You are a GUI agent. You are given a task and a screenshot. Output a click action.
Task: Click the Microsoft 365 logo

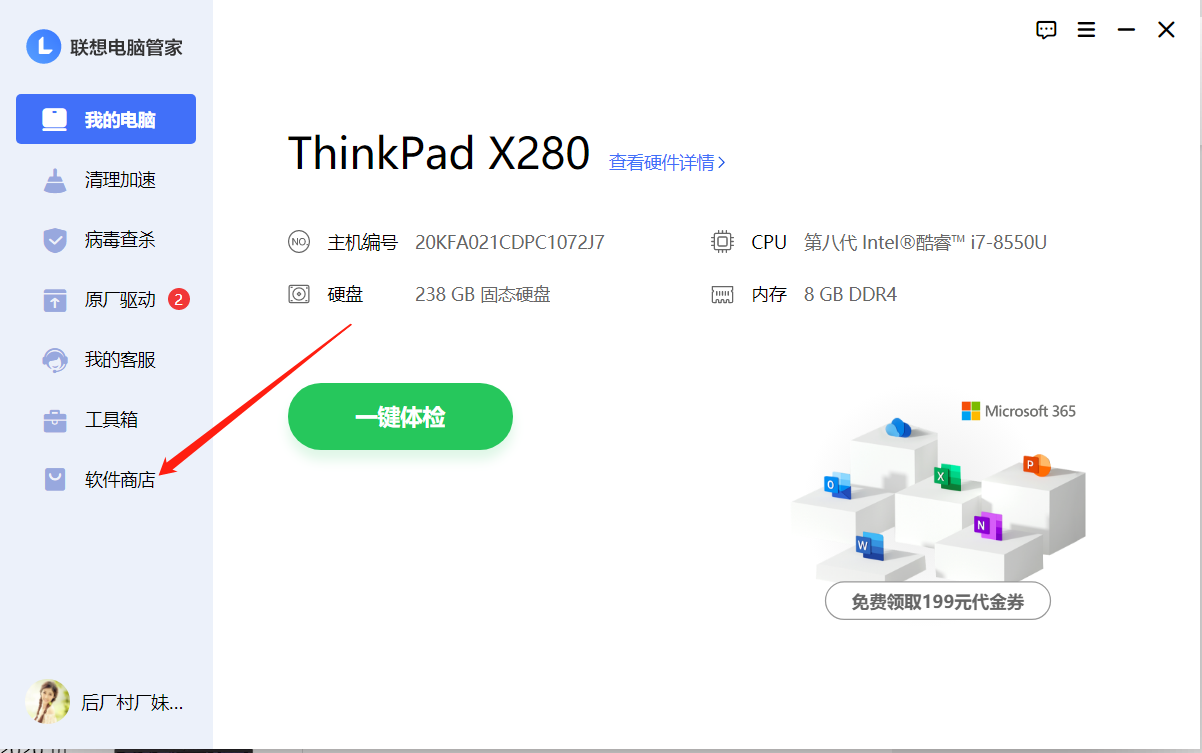1019,411
